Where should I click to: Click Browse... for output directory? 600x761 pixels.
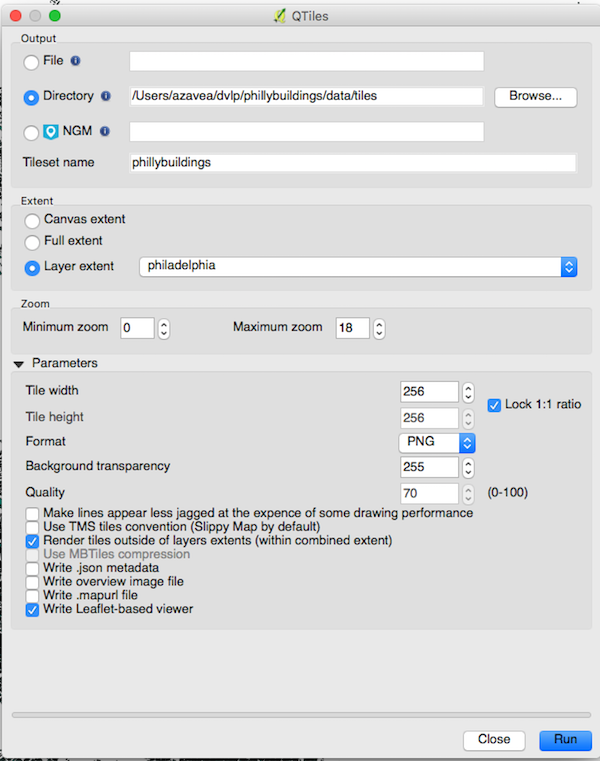click(x=535, y=97)
